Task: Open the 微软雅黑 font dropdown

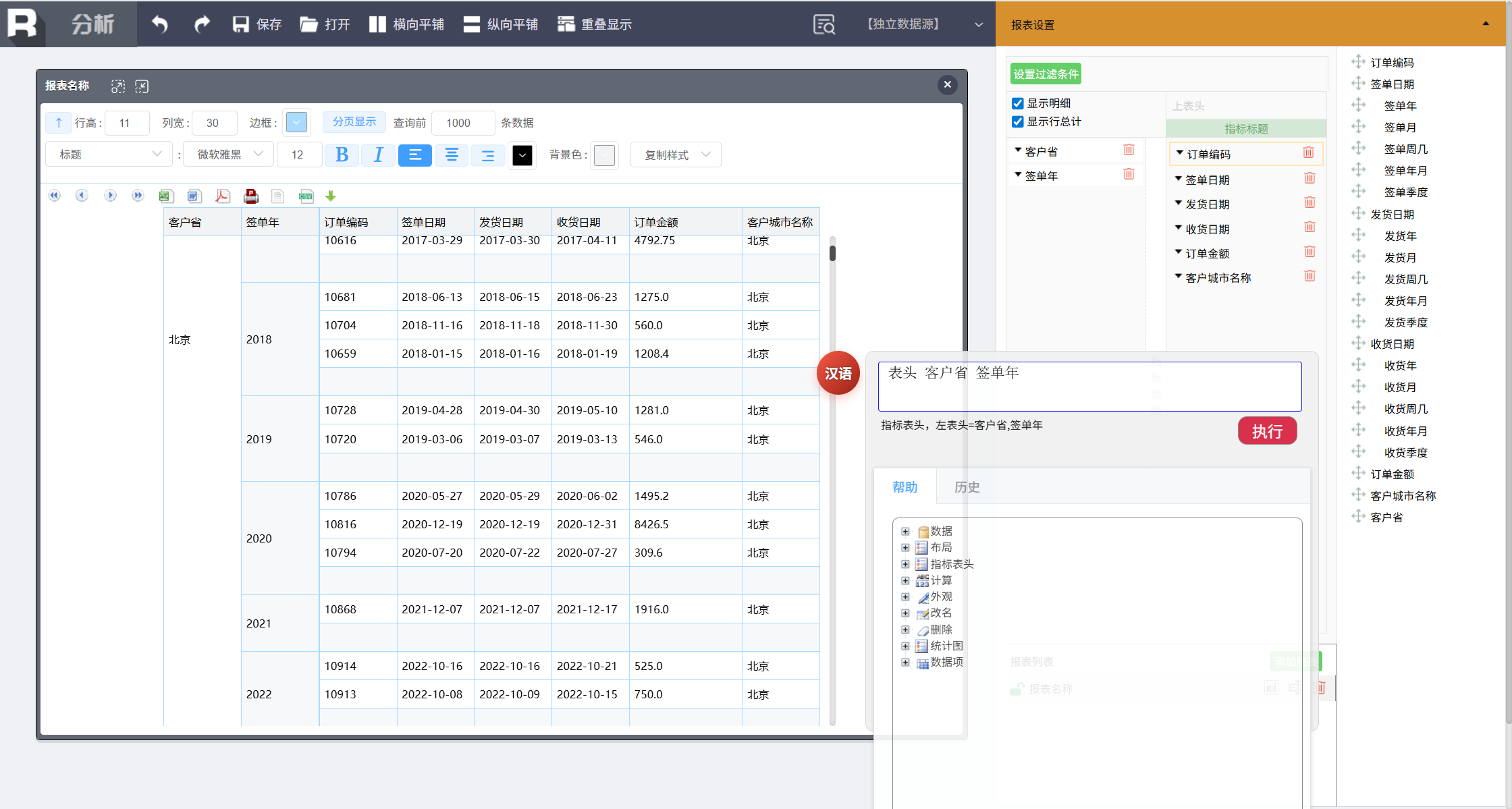Action: click(228, 155)
